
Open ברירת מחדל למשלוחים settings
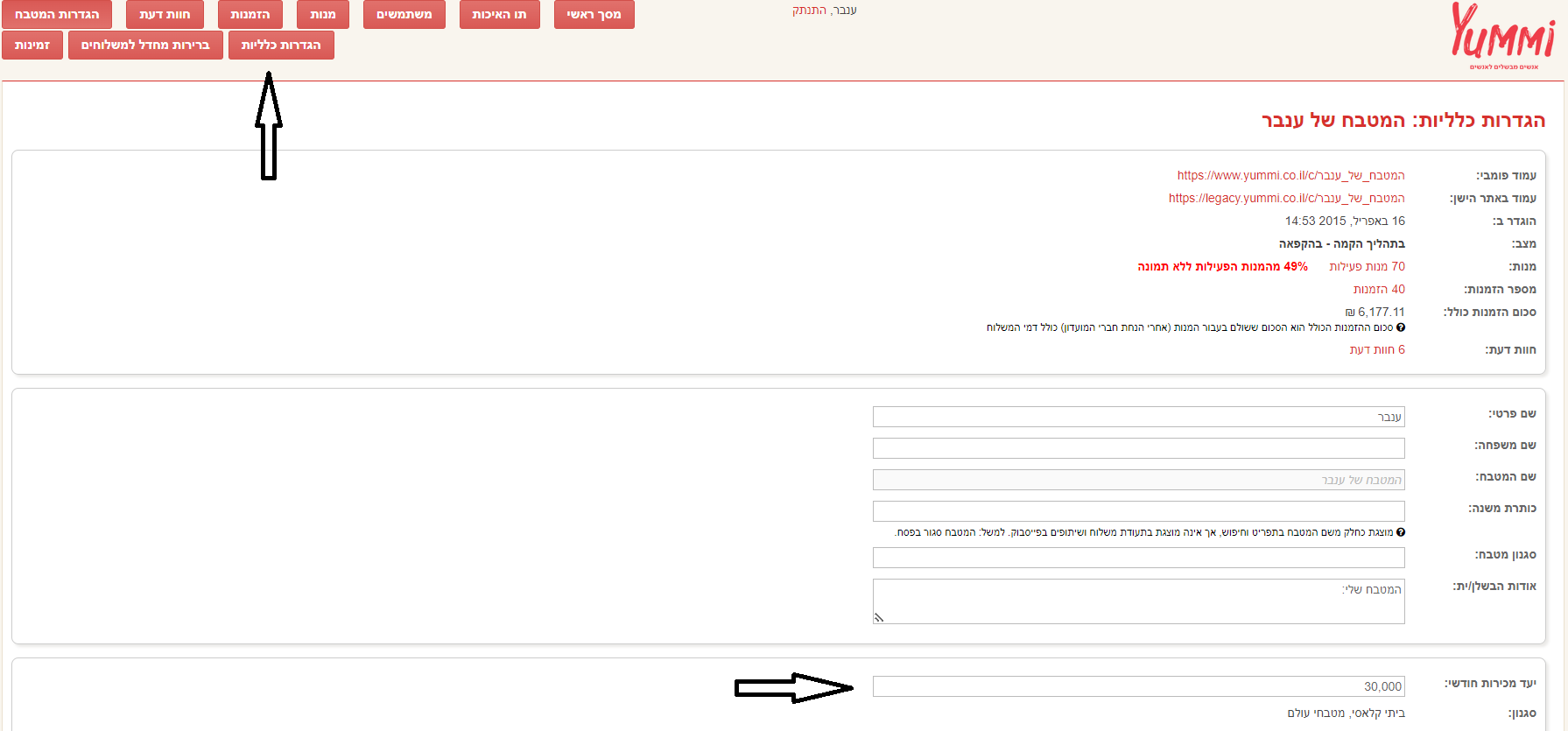(x=145, y=46)
